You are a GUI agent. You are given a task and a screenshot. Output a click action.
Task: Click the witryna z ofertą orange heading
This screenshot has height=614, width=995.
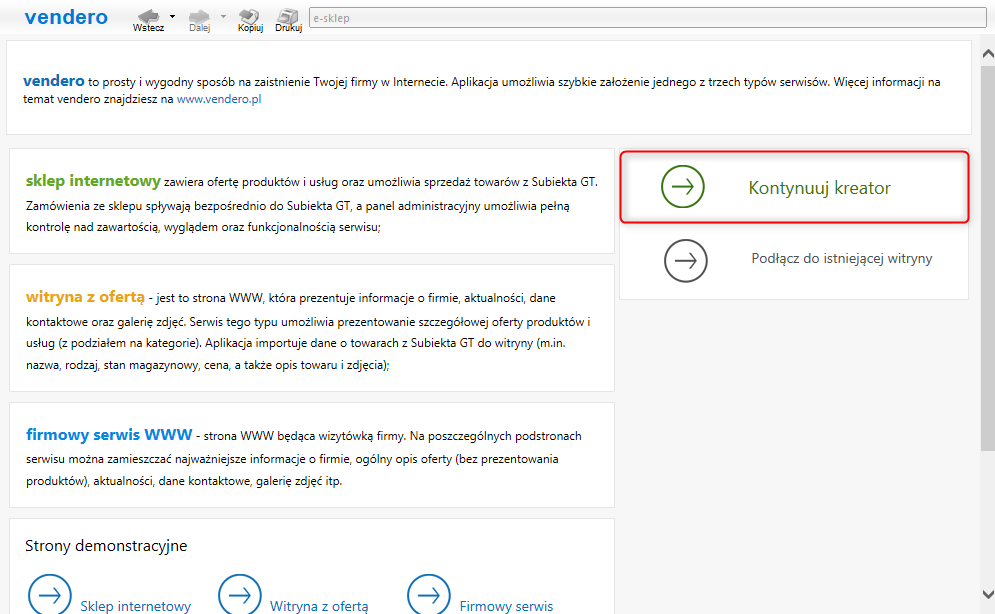coord(85,297)
